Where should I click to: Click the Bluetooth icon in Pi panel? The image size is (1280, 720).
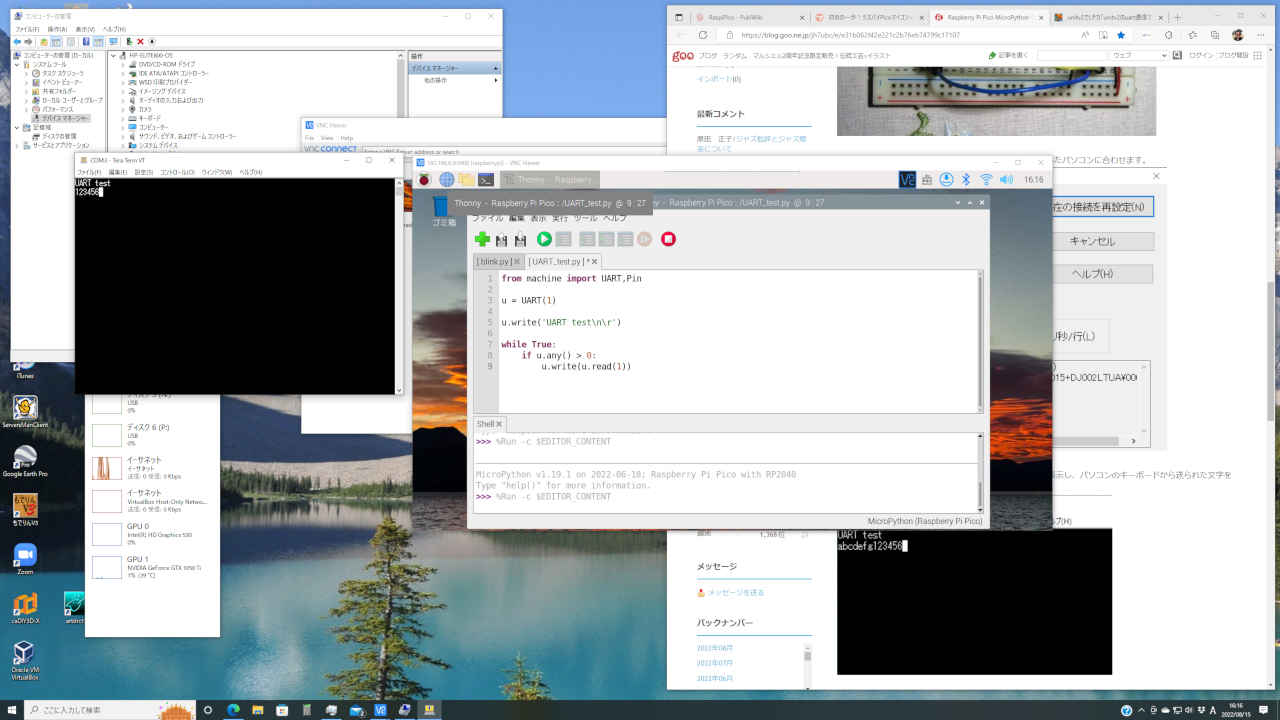point(966,179)
